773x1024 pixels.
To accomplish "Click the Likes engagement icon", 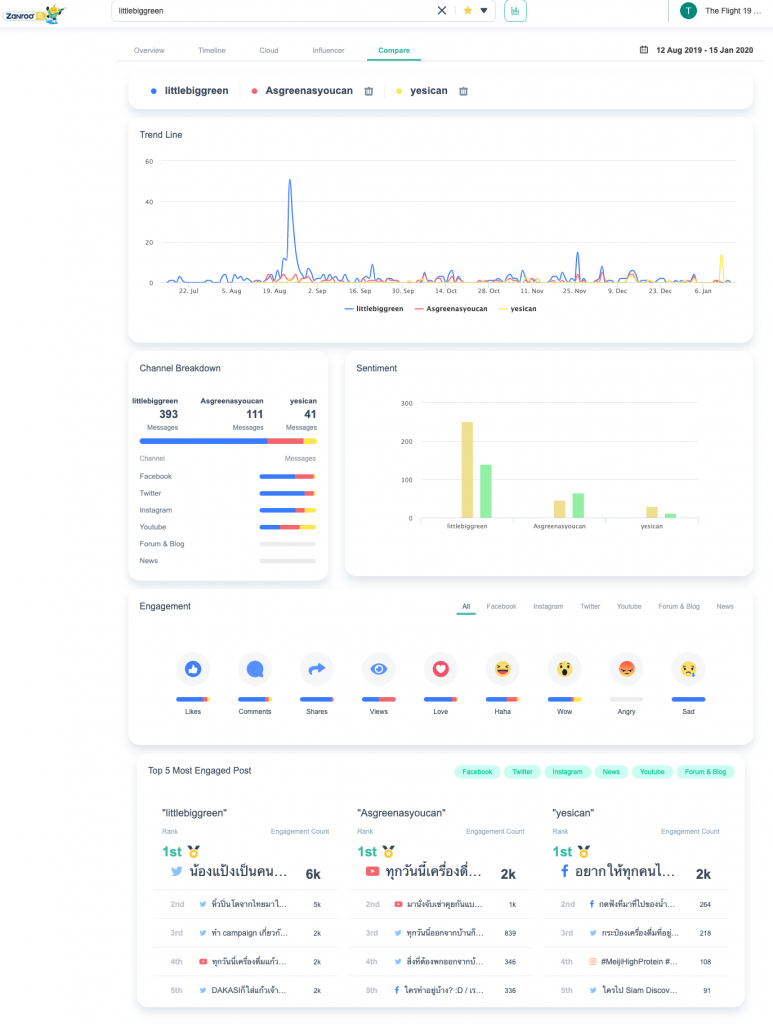I will [193, 669].
